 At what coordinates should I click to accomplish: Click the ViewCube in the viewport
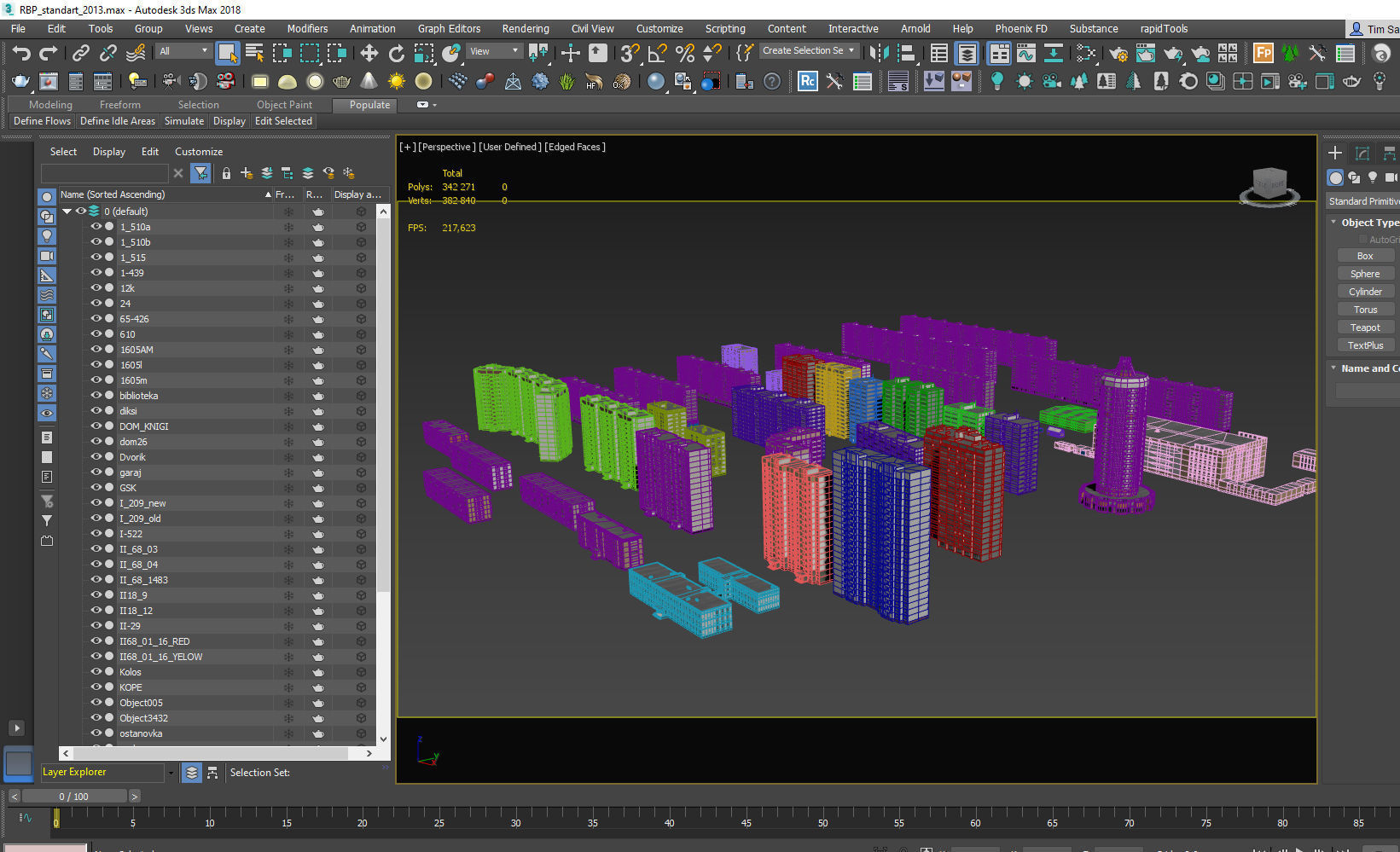click(1269, 185)
